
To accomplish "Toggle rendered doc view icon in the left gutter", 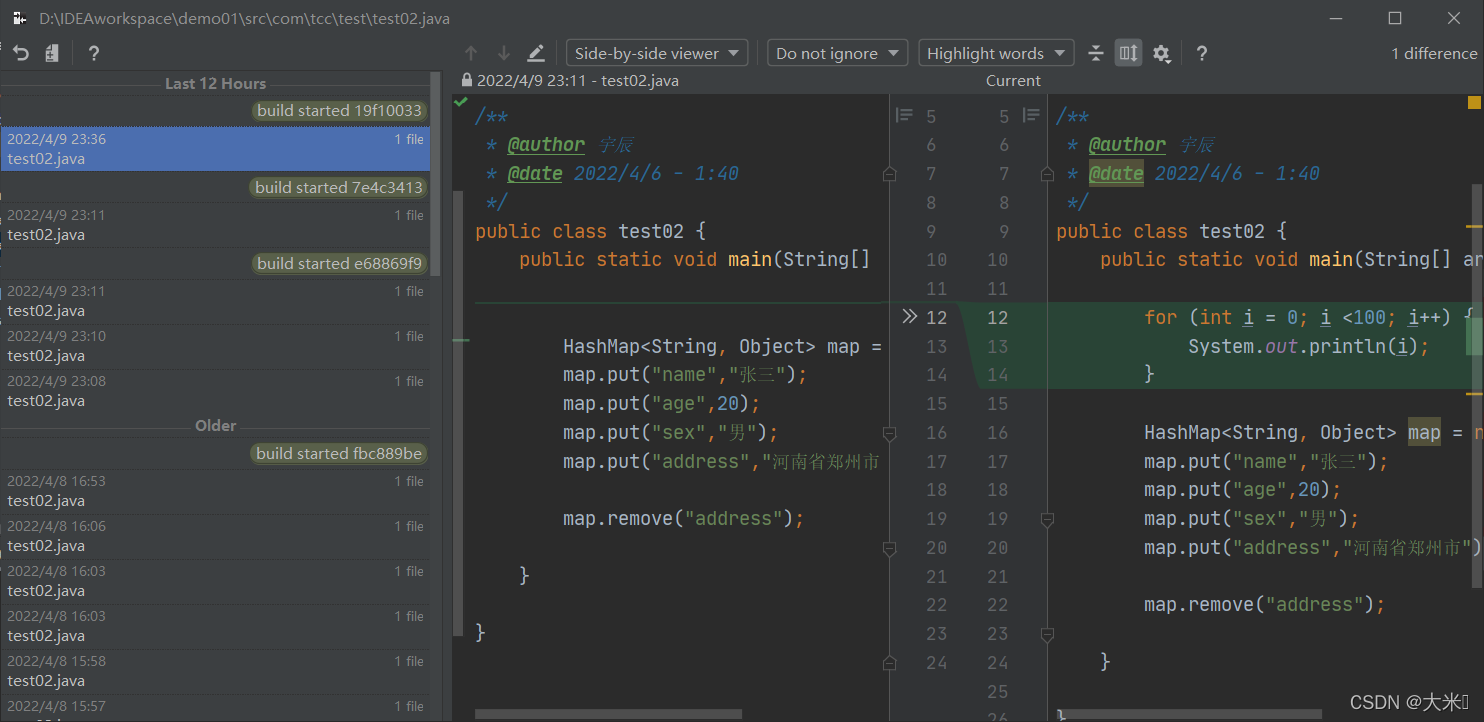I will point(905,116).
